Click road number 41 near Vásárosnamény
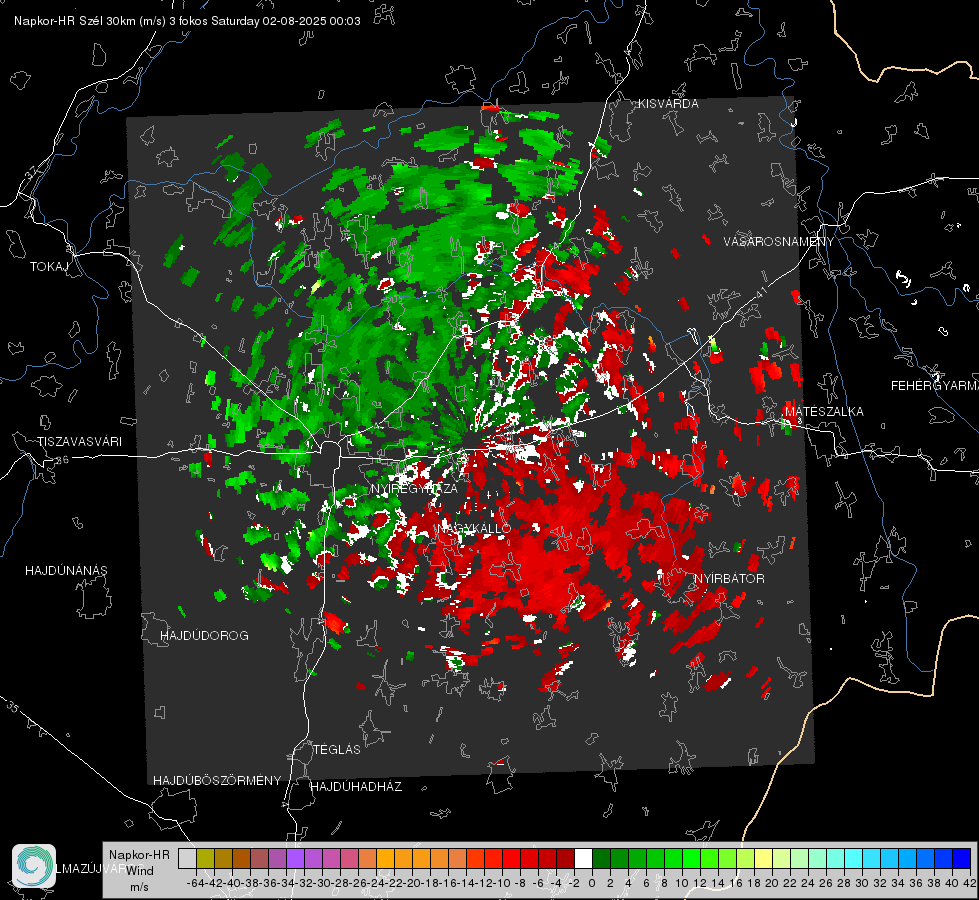979x900 pixels. point(760,292)
